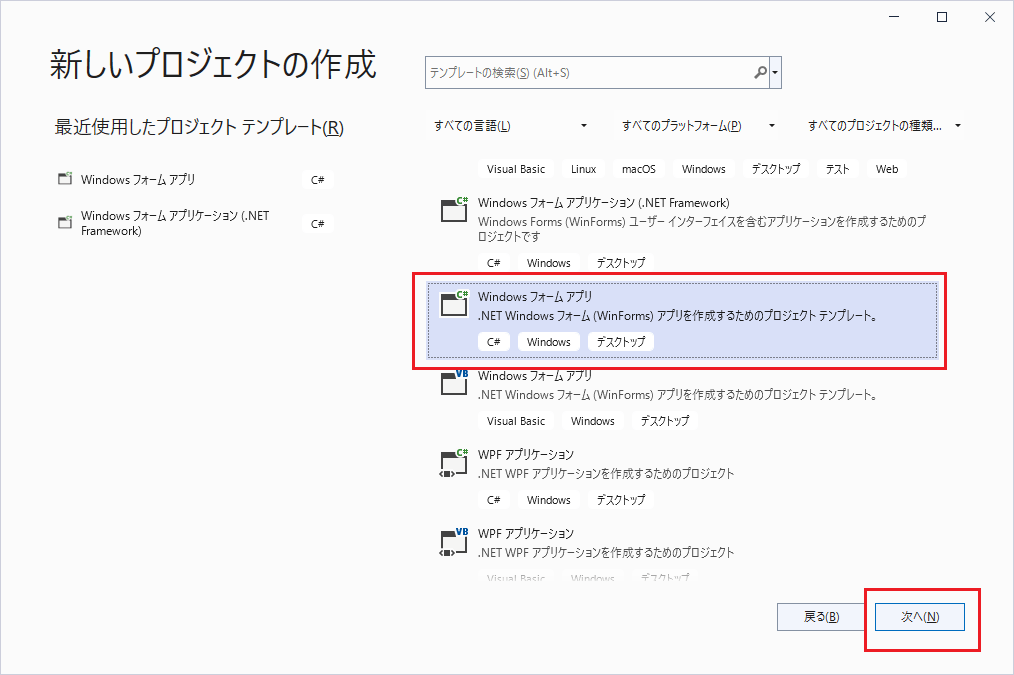
Task: Open the すべてのプラットフォーム platform filter dropdown
Action: click(x=698, y=125)
